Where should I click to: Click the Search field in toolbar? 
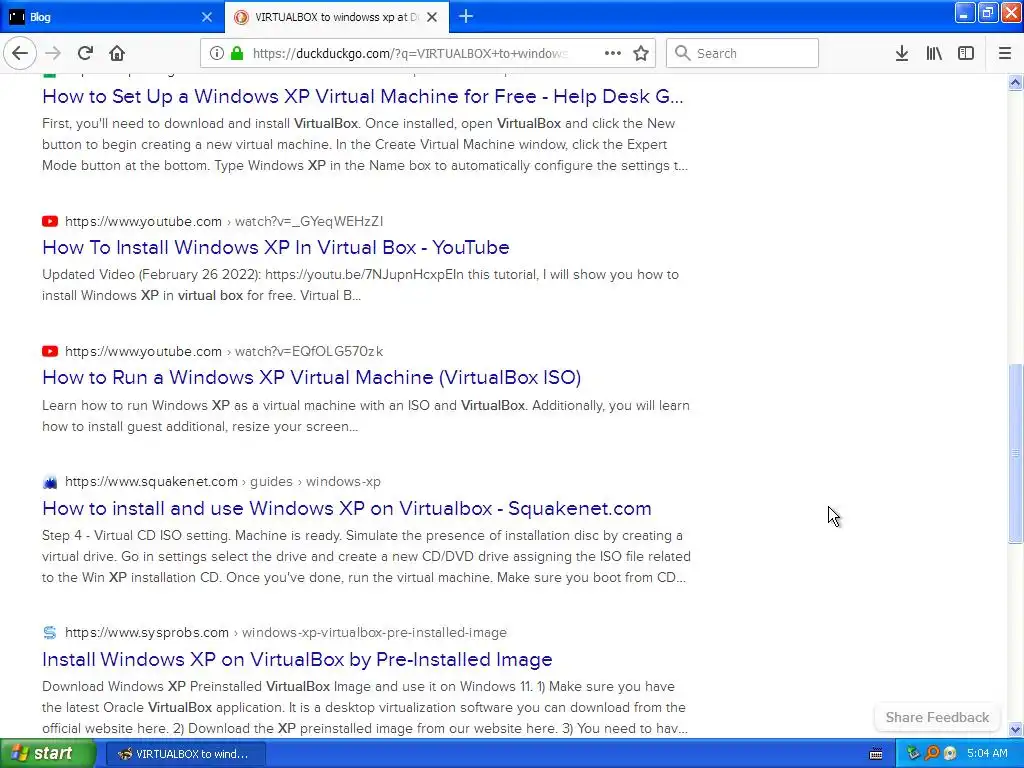742,53
